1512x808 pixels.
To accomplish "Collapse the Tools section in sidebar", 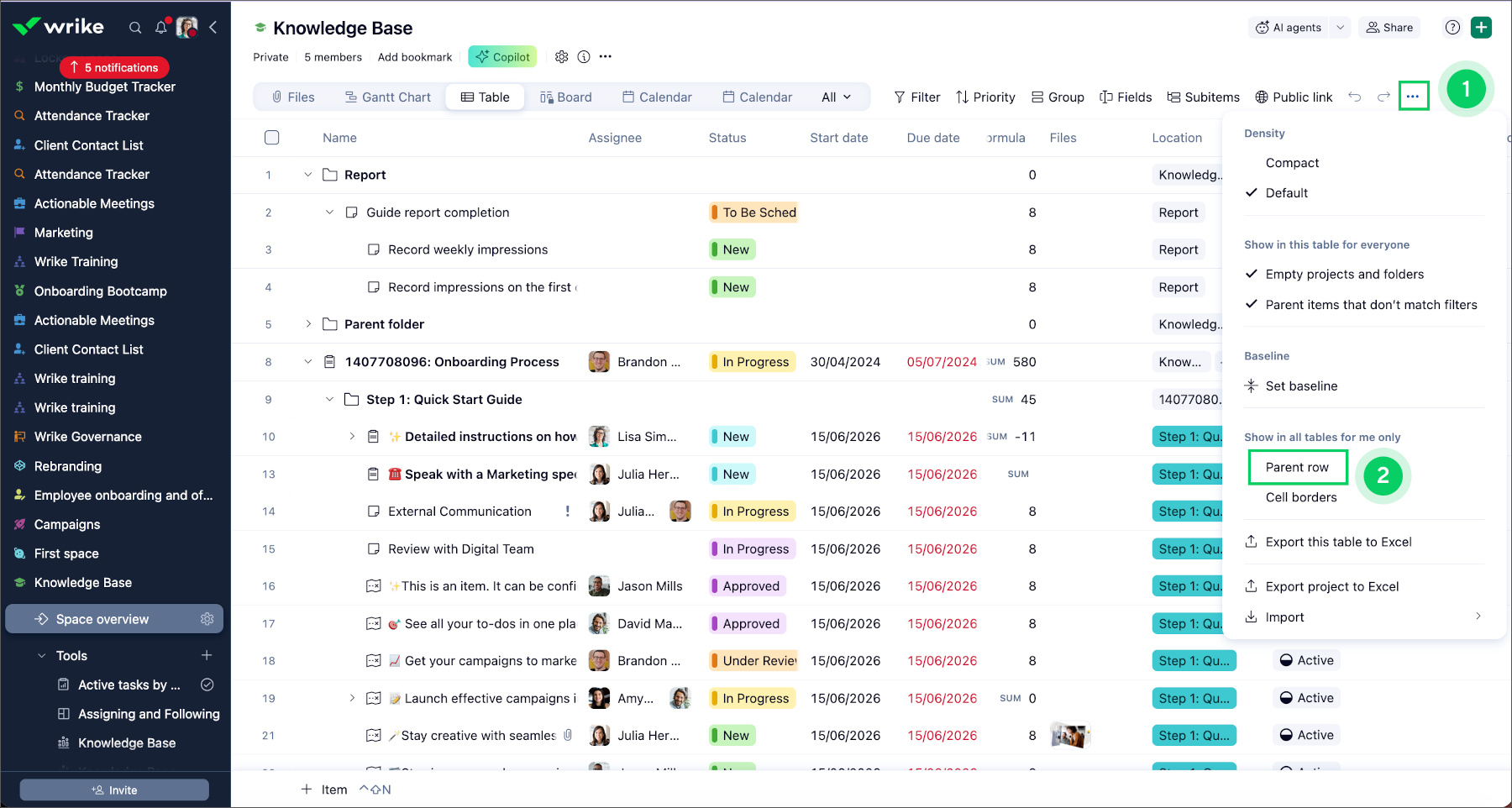I will click(x=42, y=655).
